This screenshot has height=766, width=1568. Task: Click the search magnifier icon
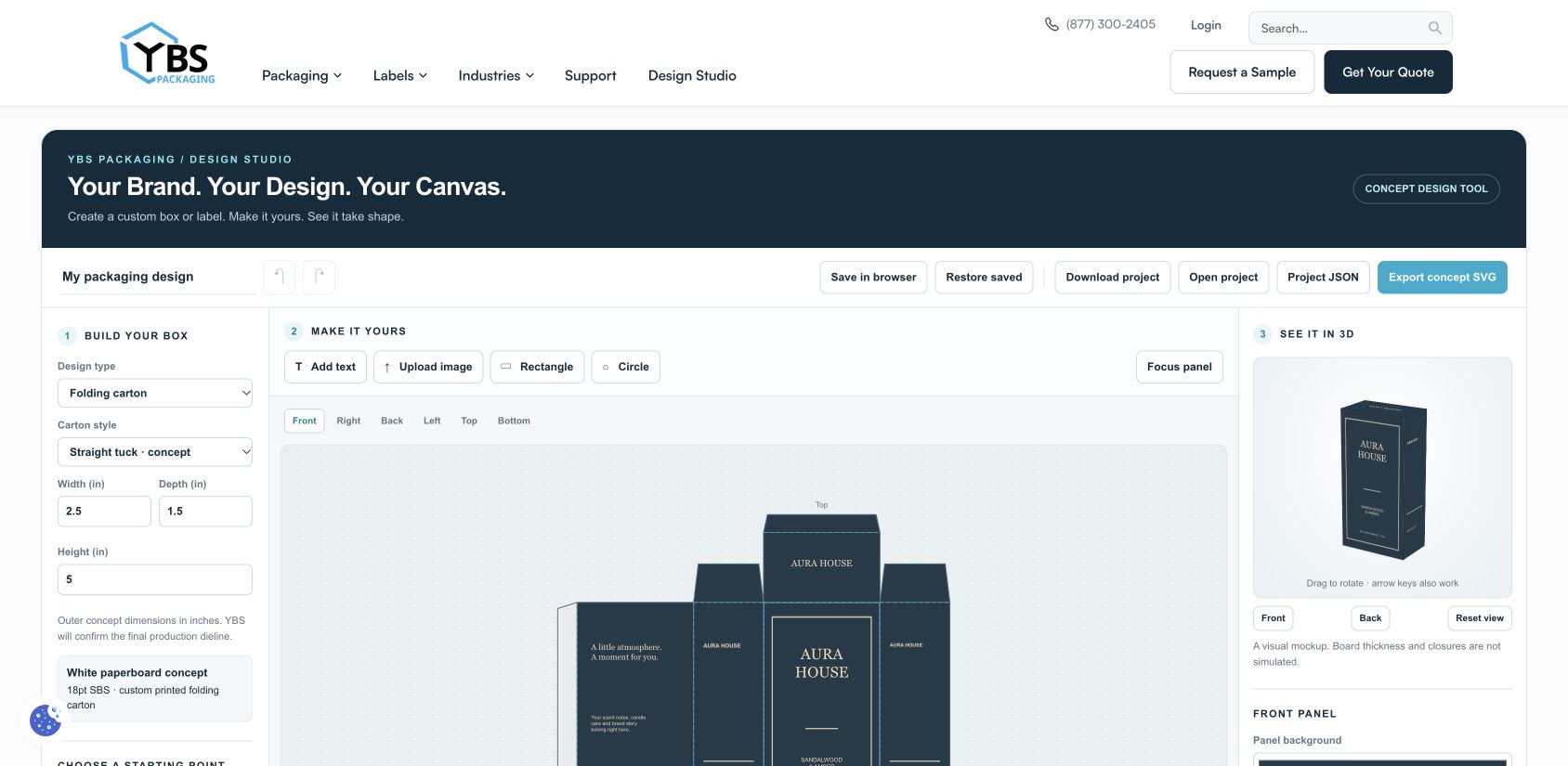coord(1435,28)
